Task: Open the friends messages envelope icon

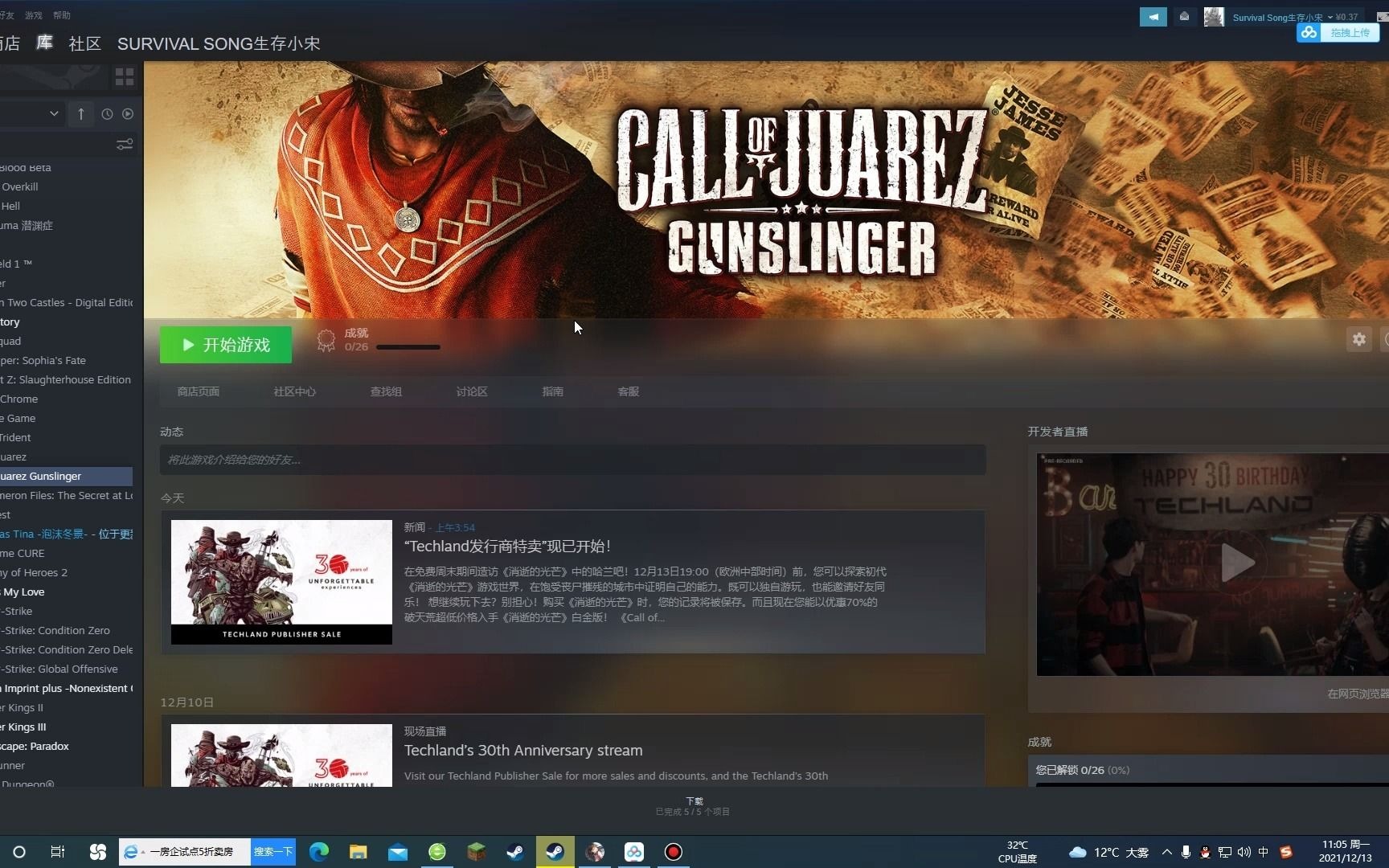Action: tap(1184, 17)
